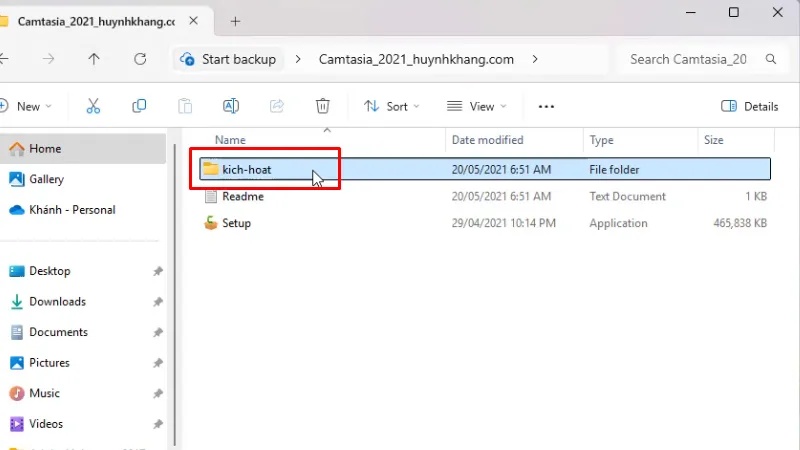Go up one folder level arrow

coord(94,59)
